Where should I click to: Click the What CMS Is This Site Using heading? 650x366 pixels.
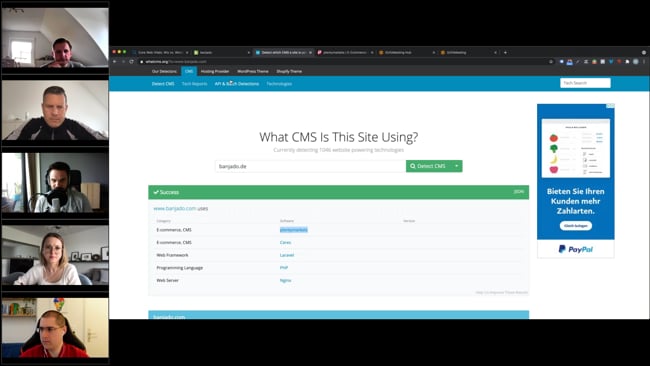point(338,137)
